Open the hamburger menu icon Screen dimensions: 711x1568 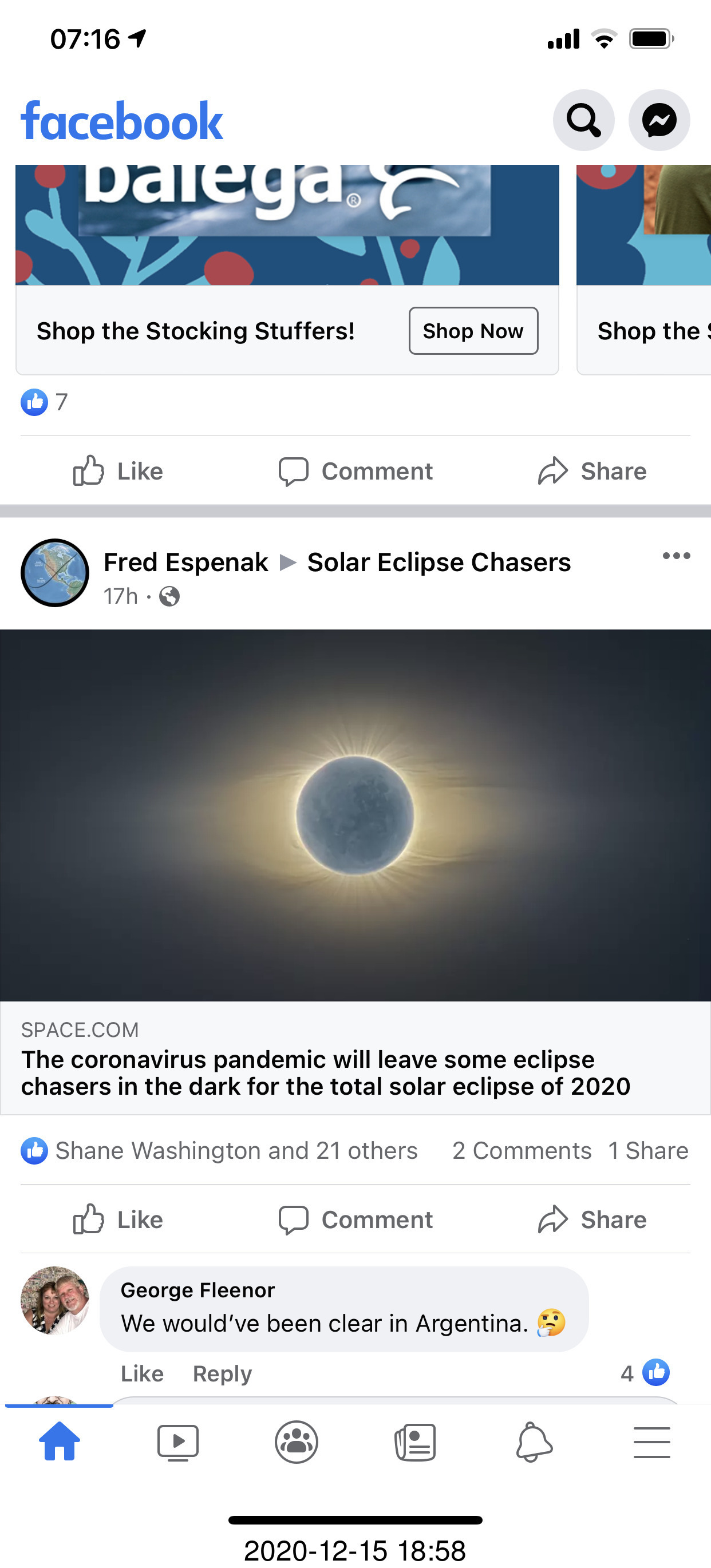(652, 1442)
